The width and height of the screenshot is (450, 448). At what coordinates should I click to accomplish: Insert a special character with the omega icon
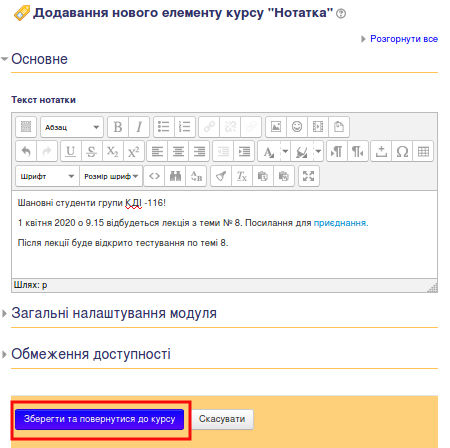(402, 152)
